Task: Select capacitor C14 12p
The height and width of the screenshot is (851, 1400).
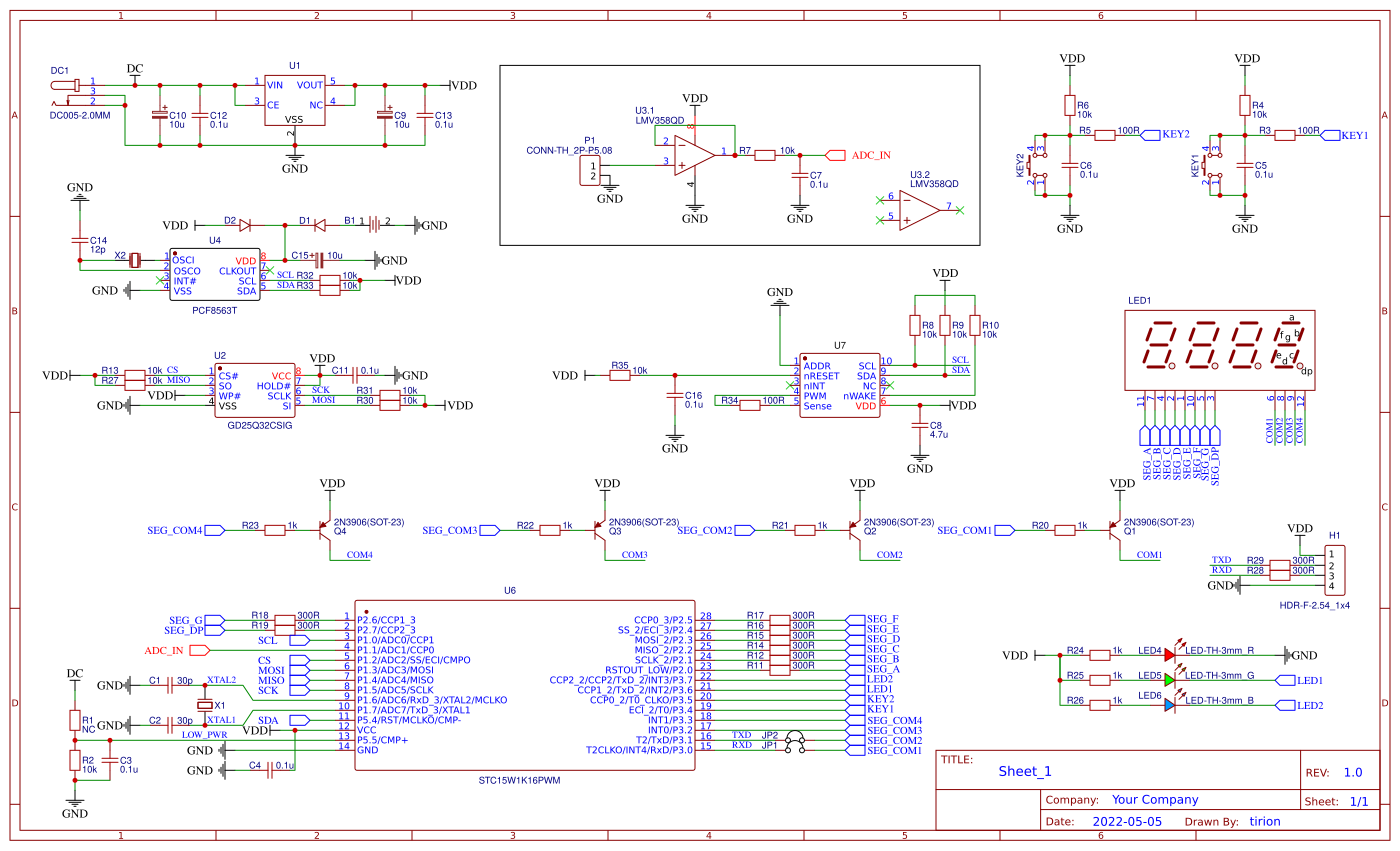Action: click(79, 241)
